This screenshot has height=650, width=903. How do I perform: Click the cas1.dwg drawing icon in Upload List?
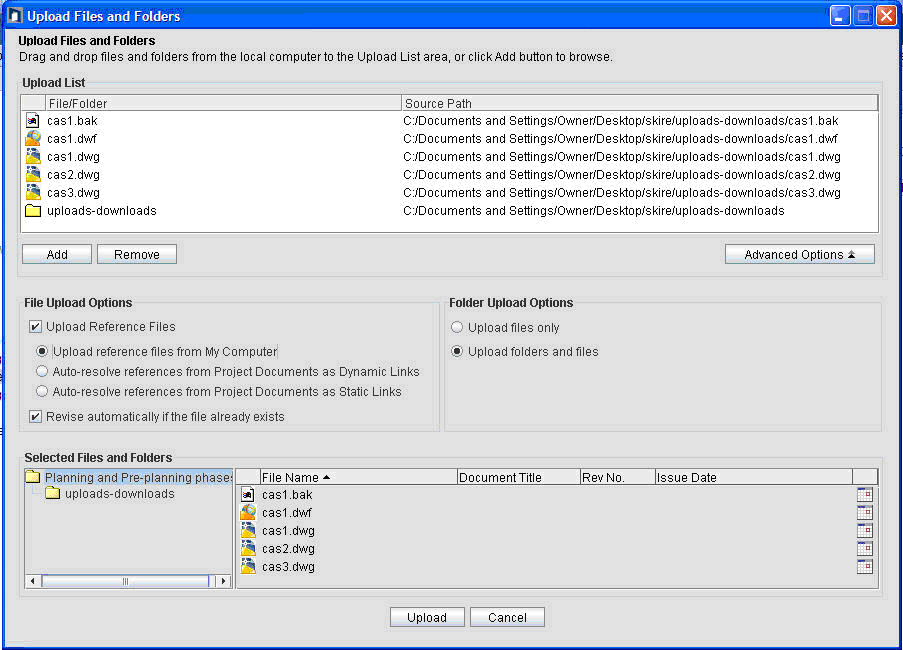(32, 156)
